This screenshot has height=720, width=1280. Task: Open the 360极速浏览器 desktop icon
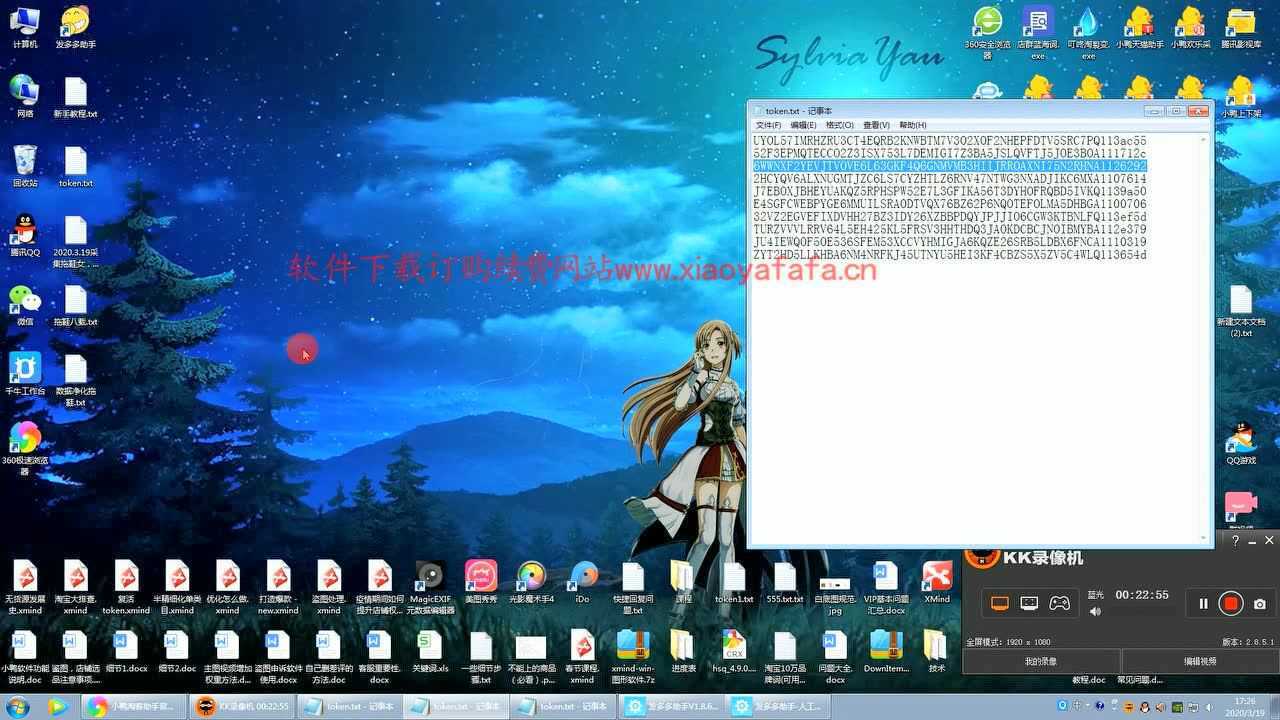click(25, 448)
